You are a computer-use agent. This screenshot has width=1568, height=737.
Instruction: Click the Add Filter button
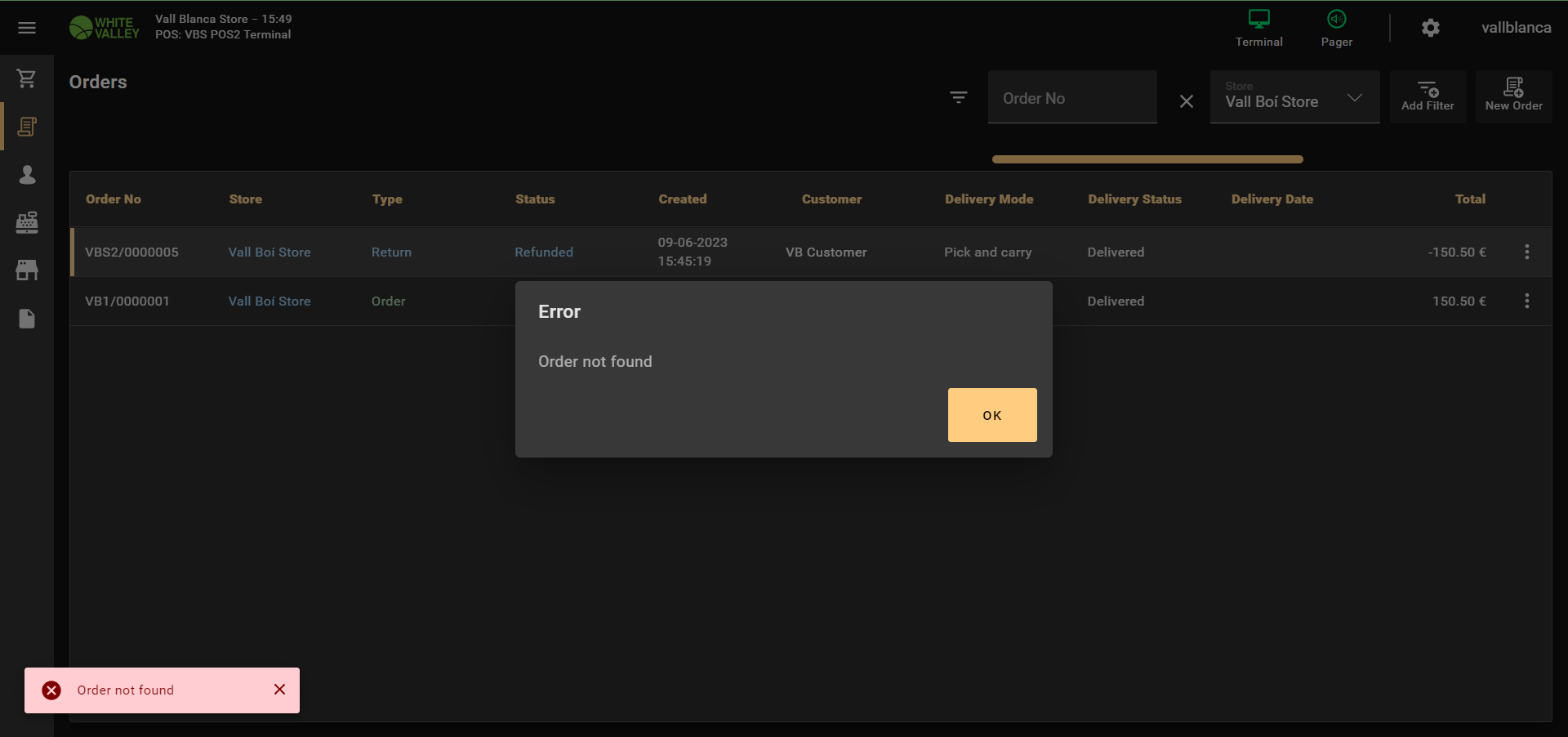[1428, 96]
